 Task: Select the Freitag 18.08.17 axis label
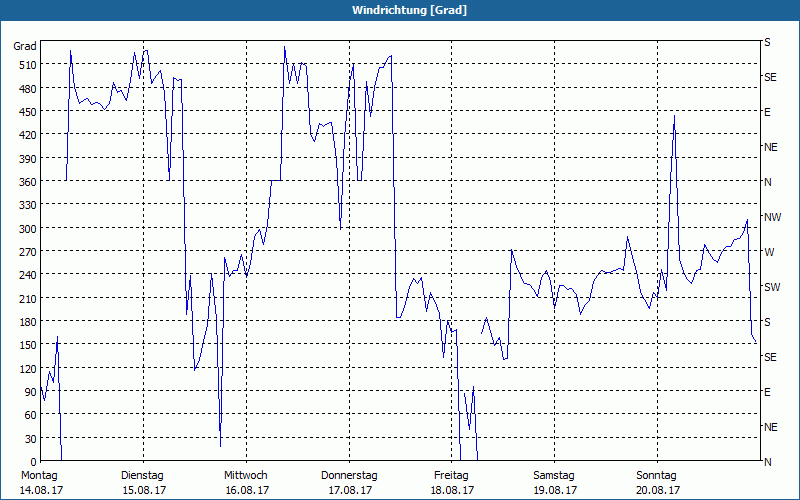click(452, 483)
